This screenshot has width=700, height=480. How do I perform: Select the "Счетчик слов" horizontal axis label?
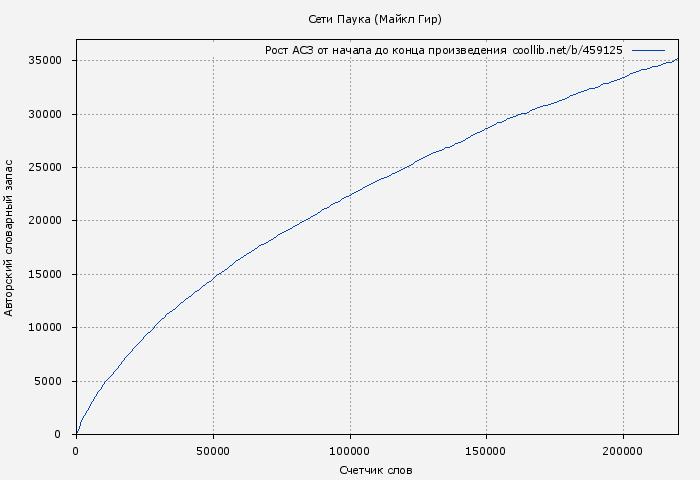coord(375,470)
